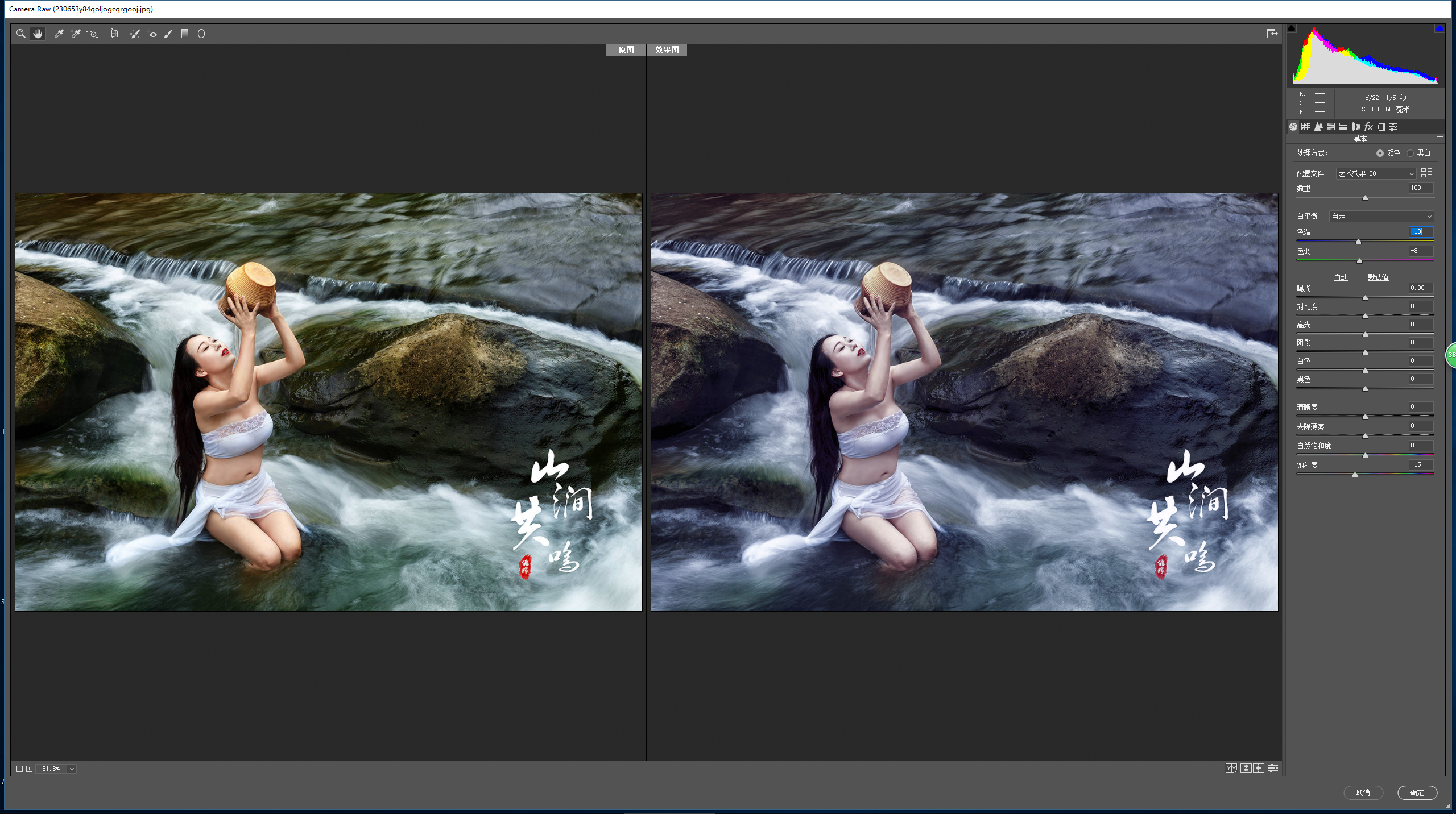The height and width of the screenshot is (814, 1456).
Task: Open the Split Toning panel tab
Action: pyautogui.click(x=1343, y=127)
